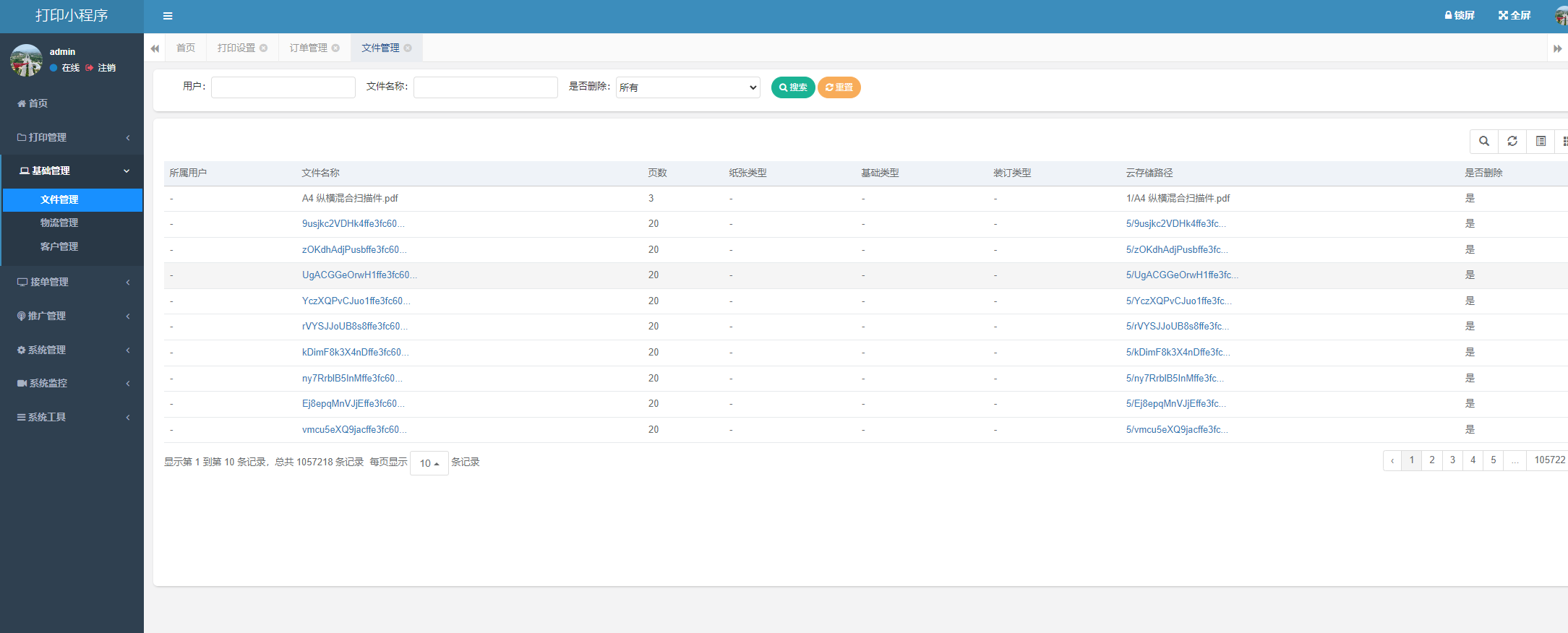Collapse 基础管理 sidebar menu
1568x633 pixels.
(x=72, y=171)
